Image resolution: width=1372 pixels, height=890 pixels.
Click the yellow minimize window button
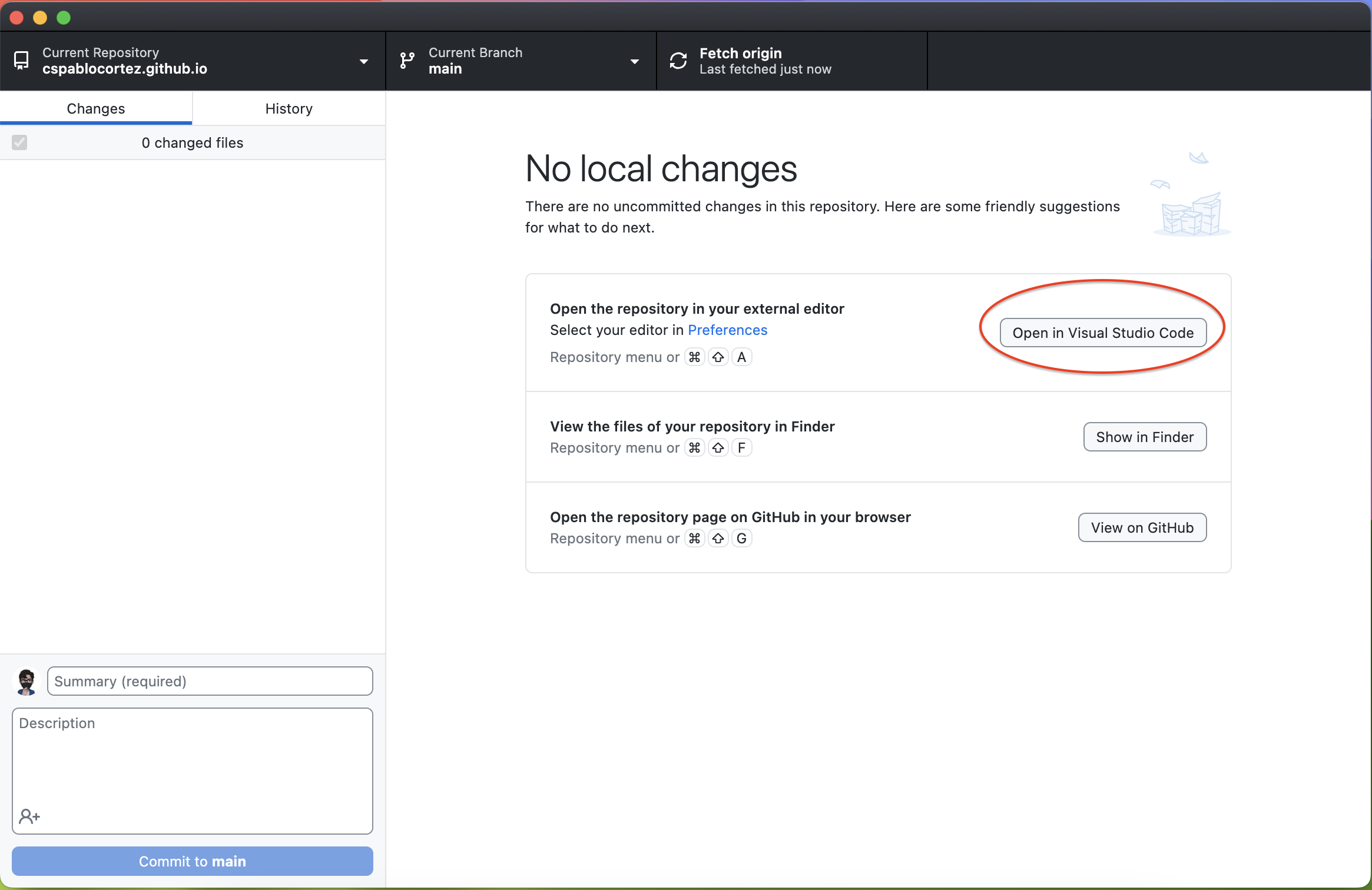tap(40, 18)
